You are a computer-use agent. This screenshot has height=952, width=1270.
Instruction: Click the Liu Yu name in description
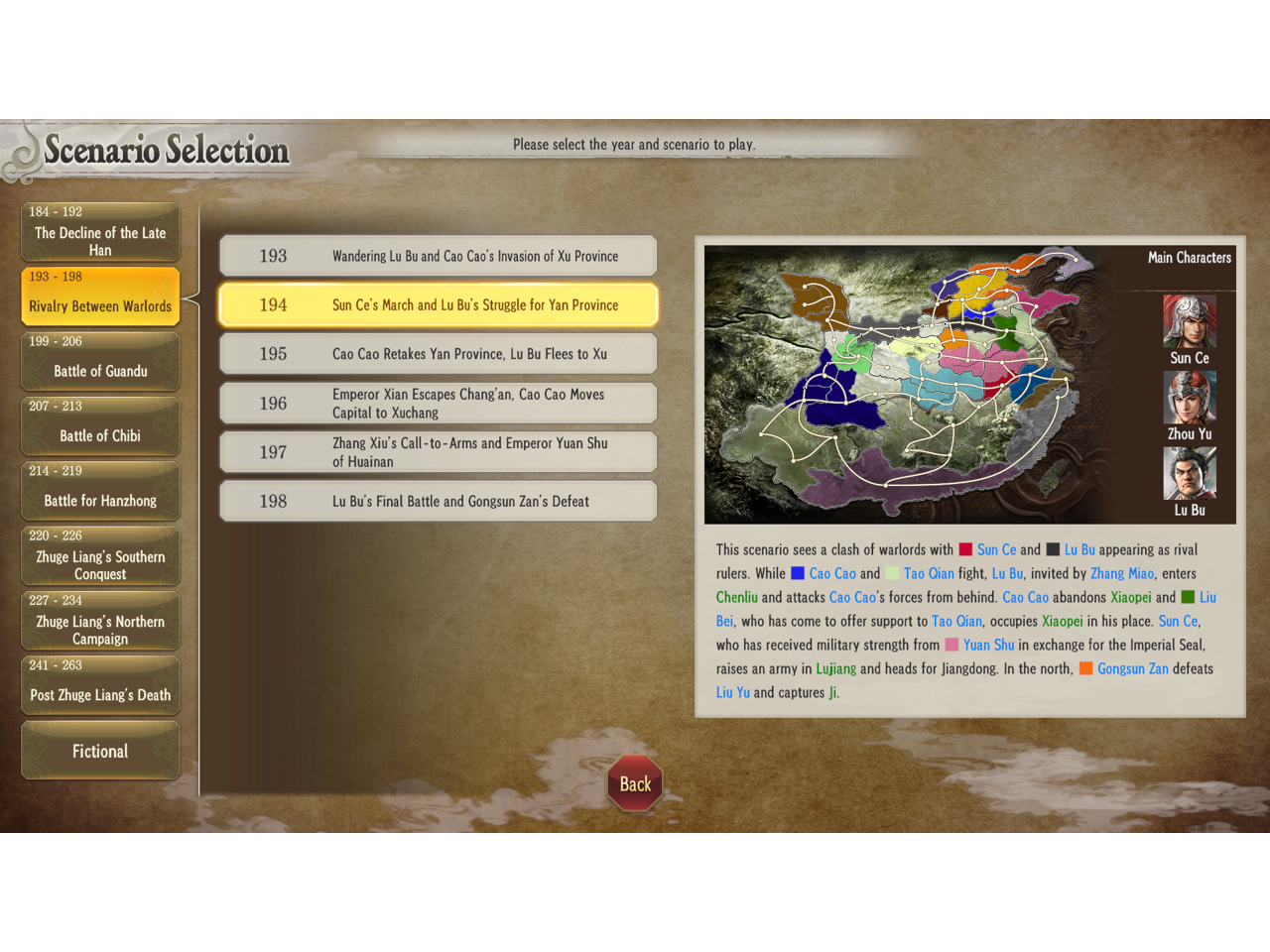click(733, 692)
